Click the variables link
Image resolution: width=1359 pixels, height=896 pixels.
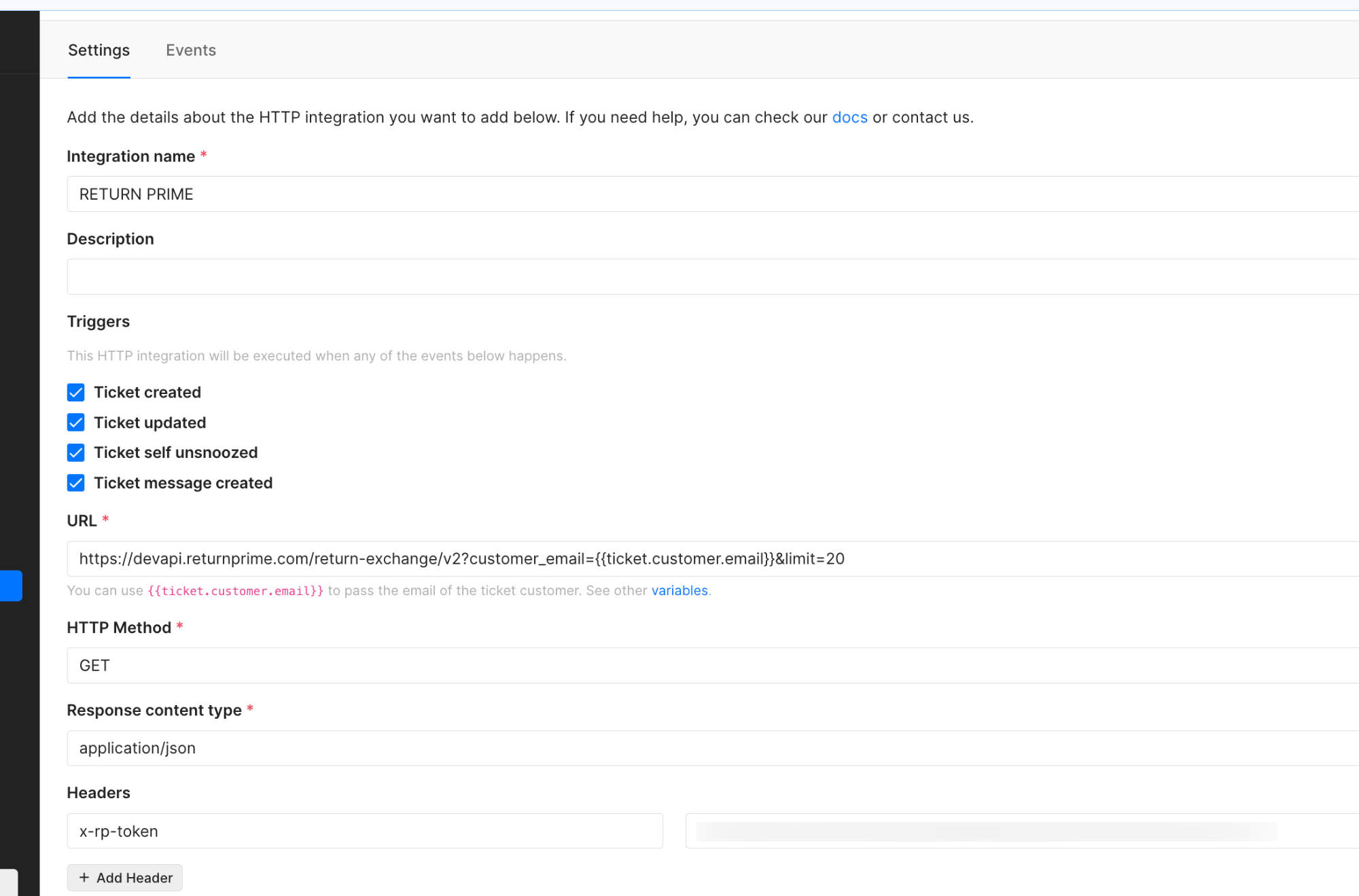click(x=679, y=590)
